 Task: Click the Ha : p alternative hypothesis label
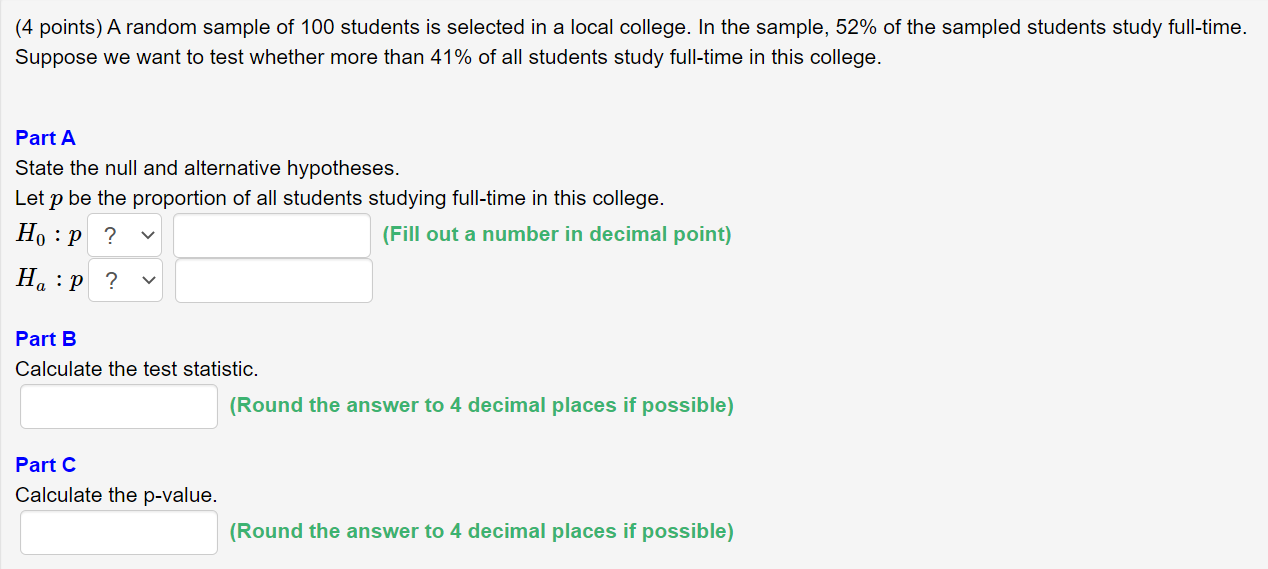tap(49, 280)
